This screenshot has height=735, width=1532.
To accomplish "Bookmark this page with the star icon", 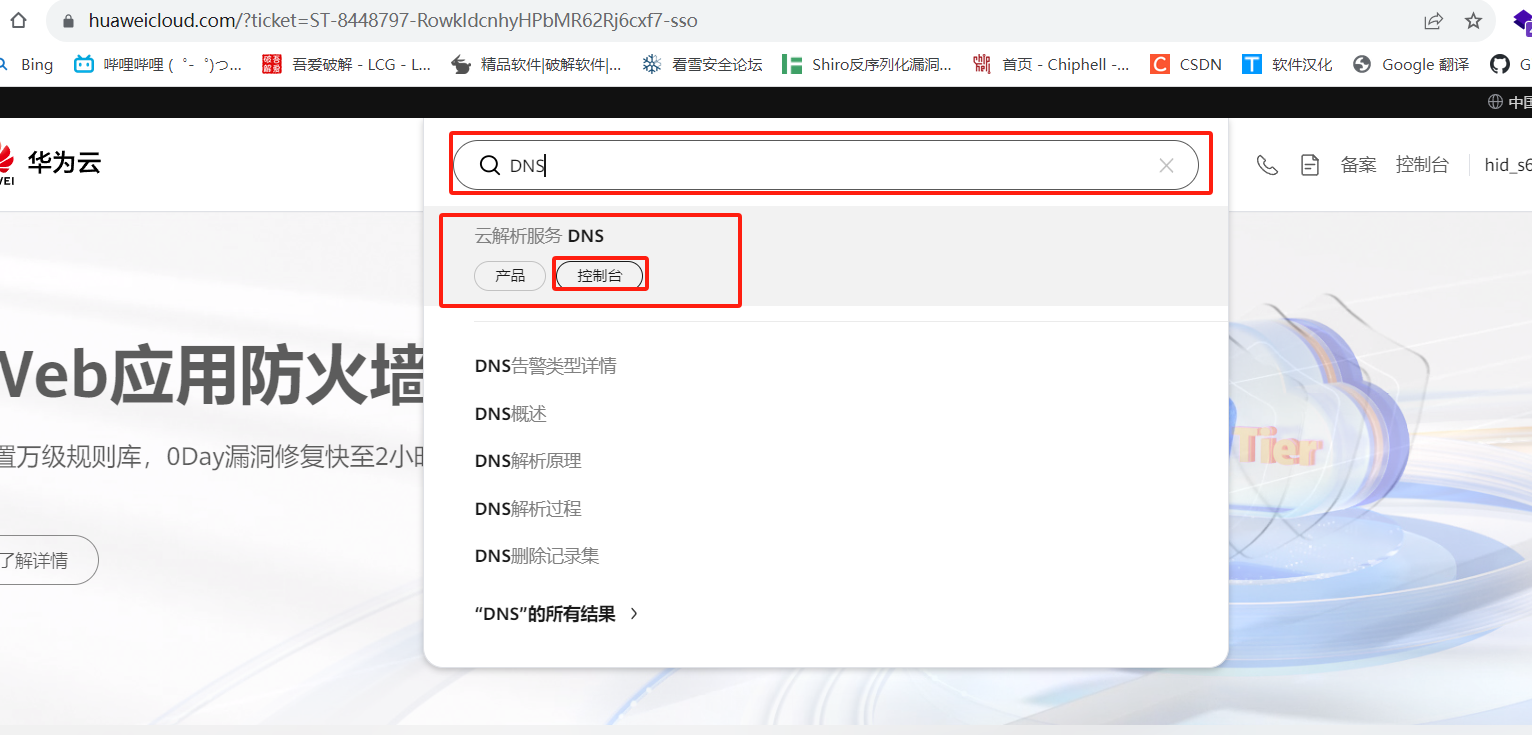I will tap(1473, 21).
